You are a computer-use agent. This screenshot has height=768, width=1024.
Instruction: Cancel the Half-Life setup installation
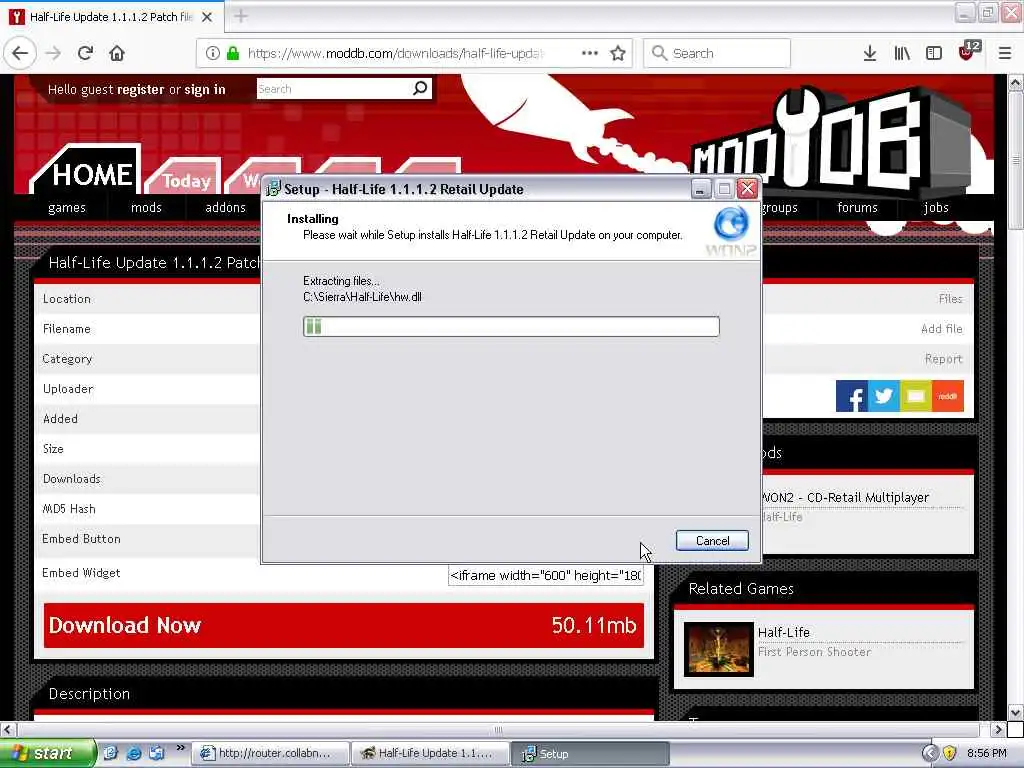[x=712, y=541]
